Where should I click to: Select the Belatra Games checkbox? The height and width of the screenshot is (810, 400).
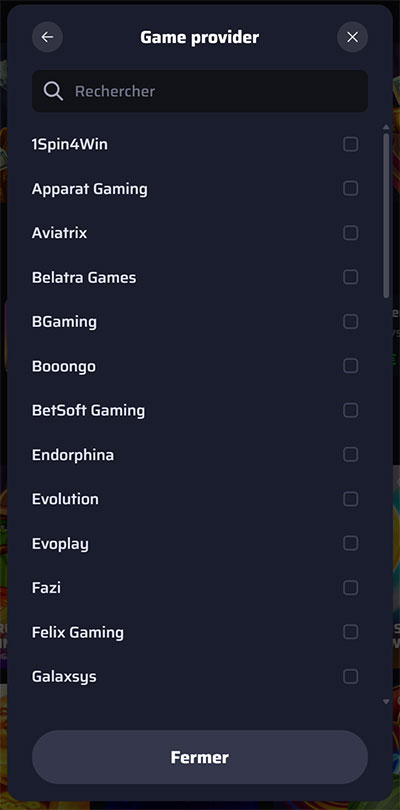click(x=350, y=277)
